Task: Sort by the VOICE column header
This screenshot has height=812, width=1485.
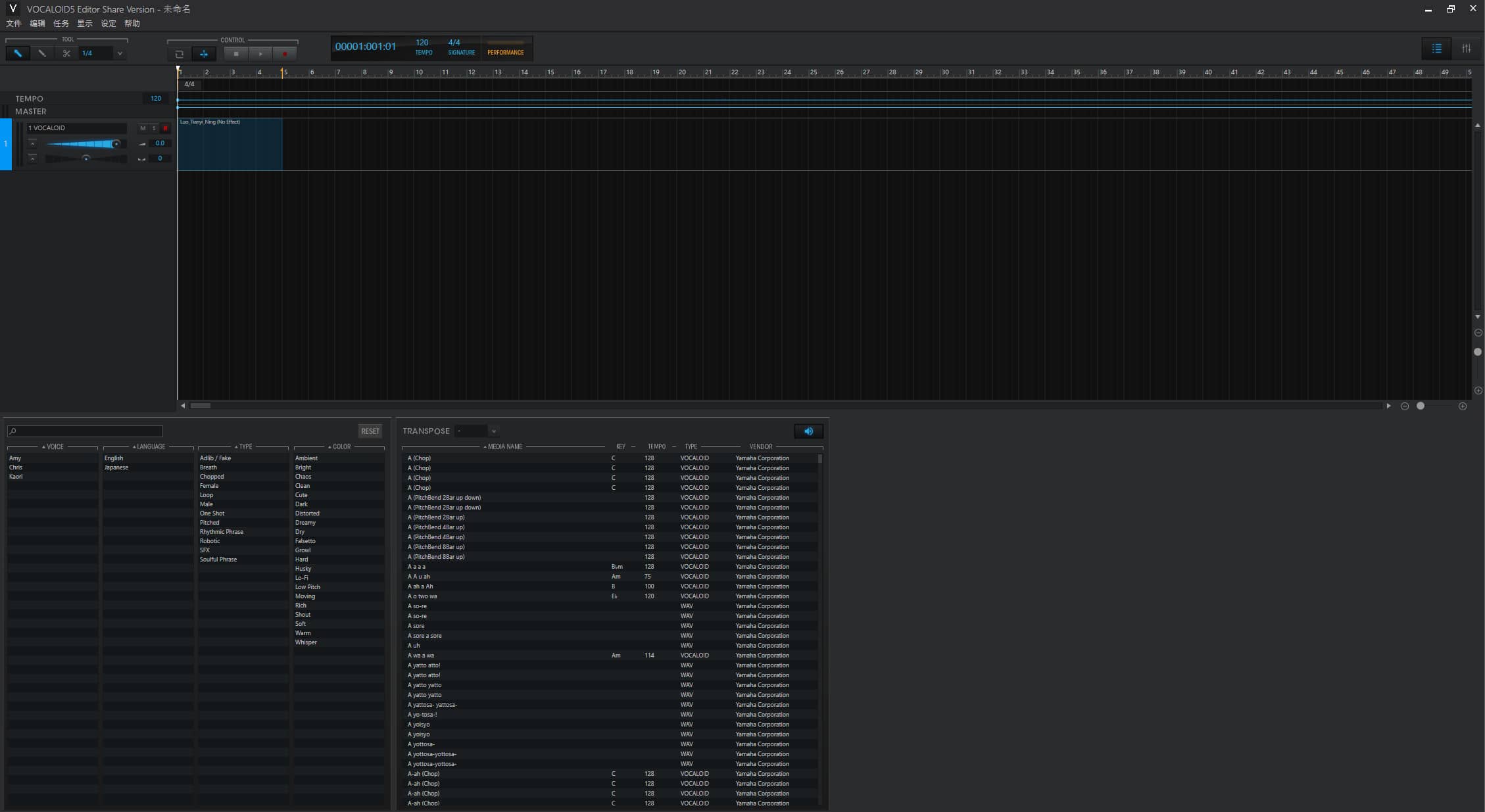Action: coord(53,447)
